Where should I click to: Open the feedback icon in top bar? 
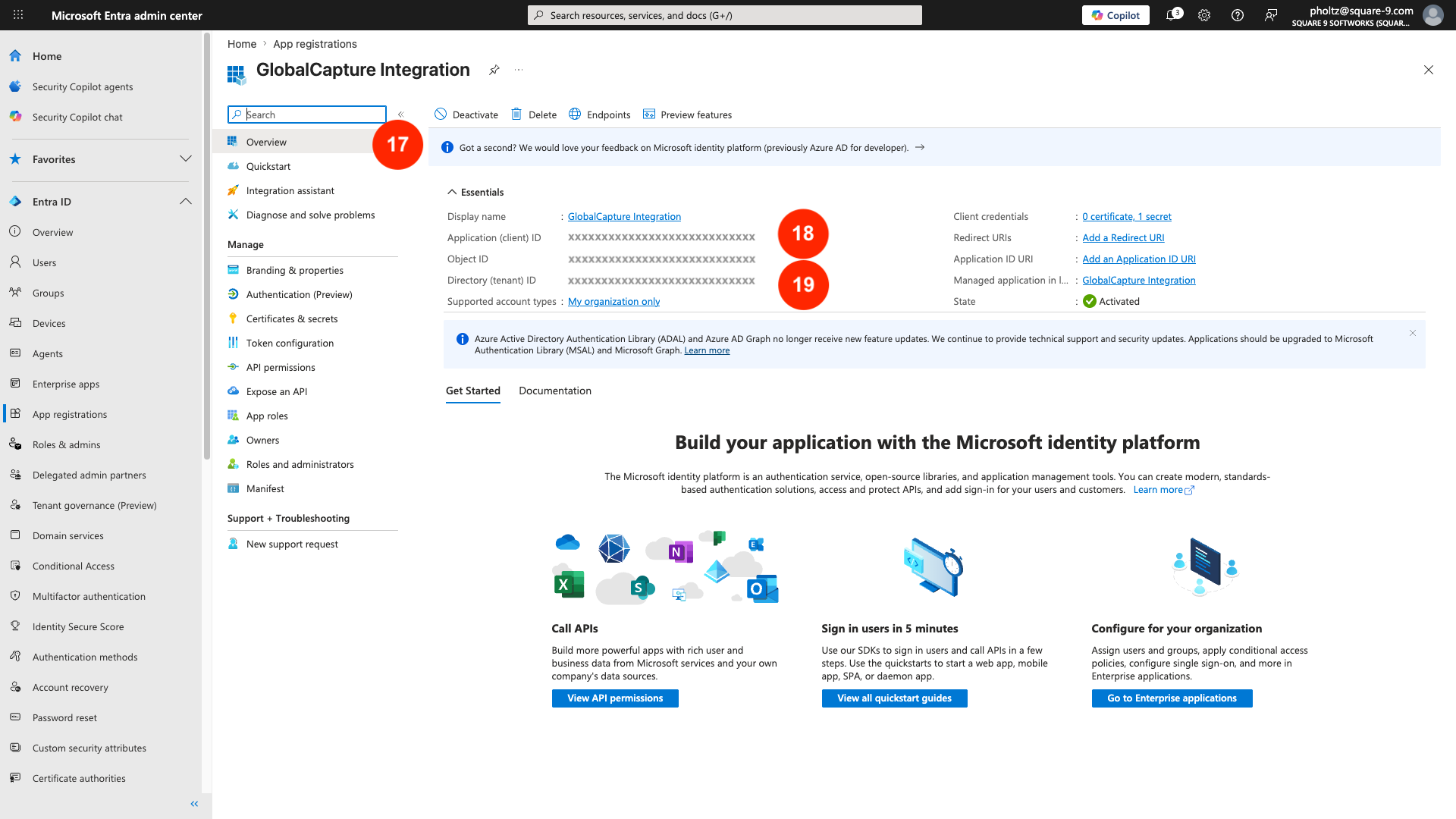[x=1271, y=15]
